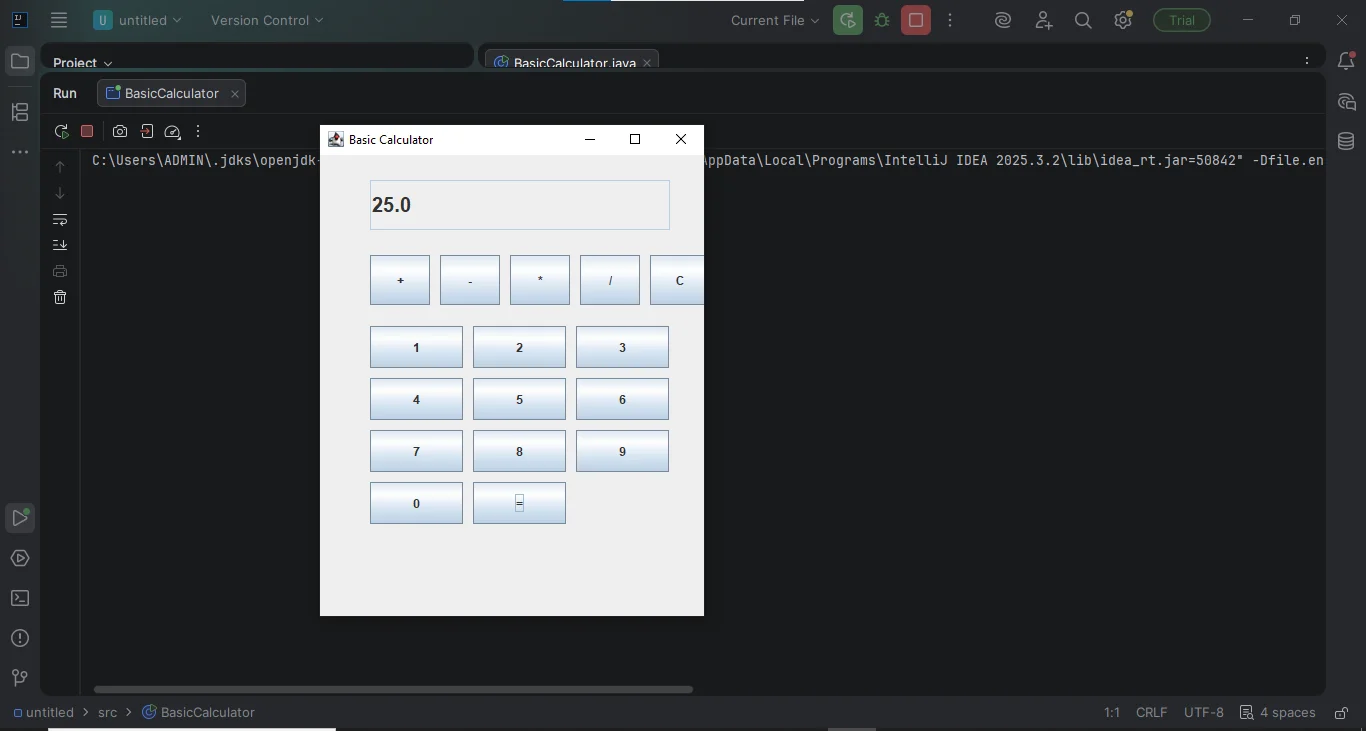Image resolution: width=1366 pixels, height=731 pixels.
Task: Stop the run with the red square button
Action: click(x=916, y=20)
